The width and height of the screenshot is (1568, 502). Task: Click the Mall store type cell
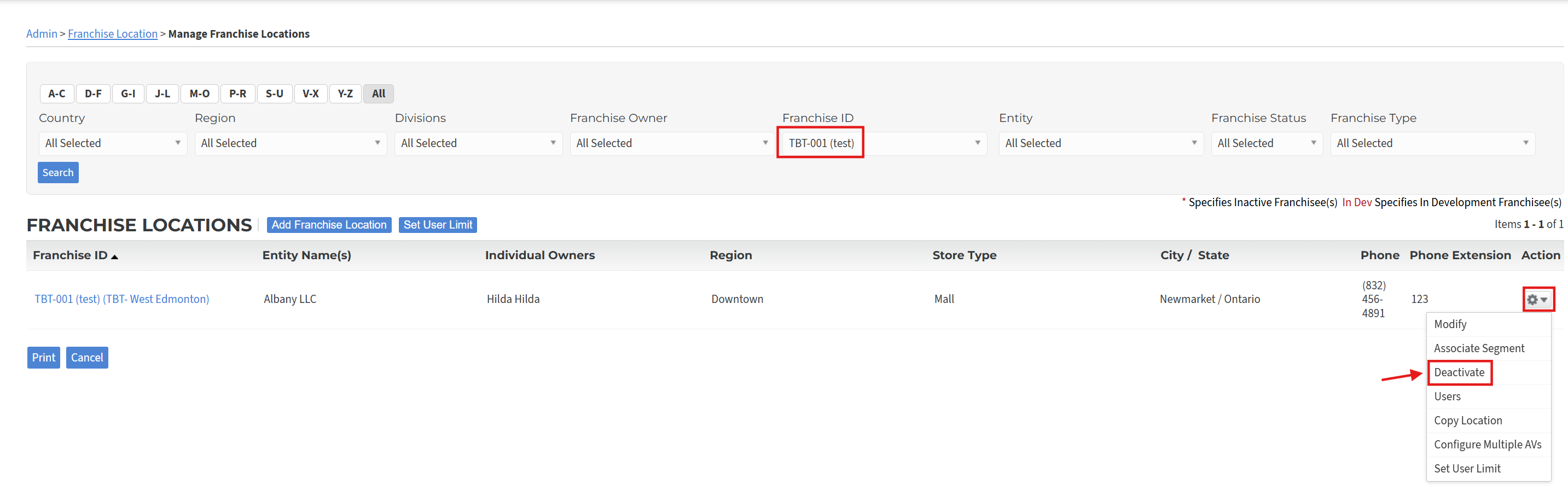(944, 299)
